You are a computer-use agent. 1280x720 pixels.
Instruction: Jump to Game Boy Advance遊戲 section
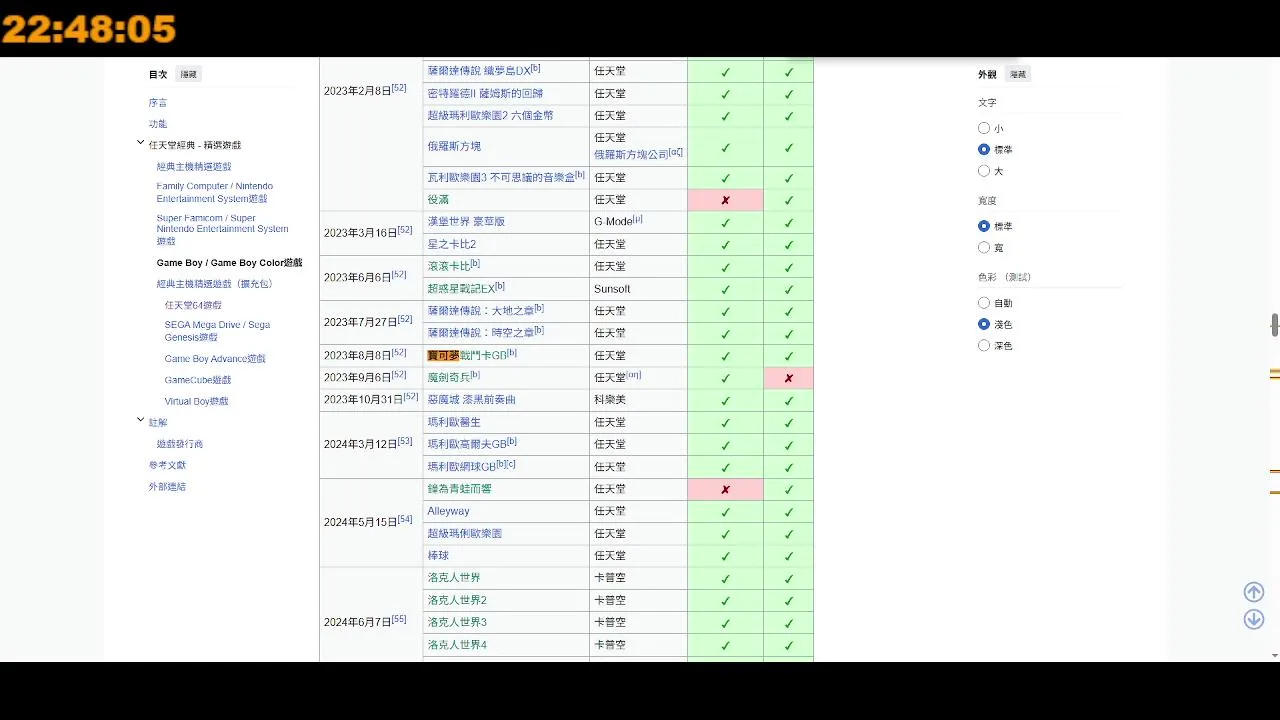(x=215, y=359)
